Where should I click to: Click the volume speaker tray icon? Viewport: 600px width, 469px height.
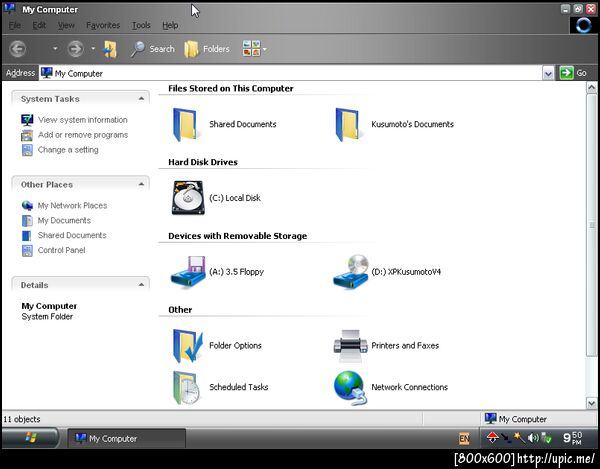[532, 438]
